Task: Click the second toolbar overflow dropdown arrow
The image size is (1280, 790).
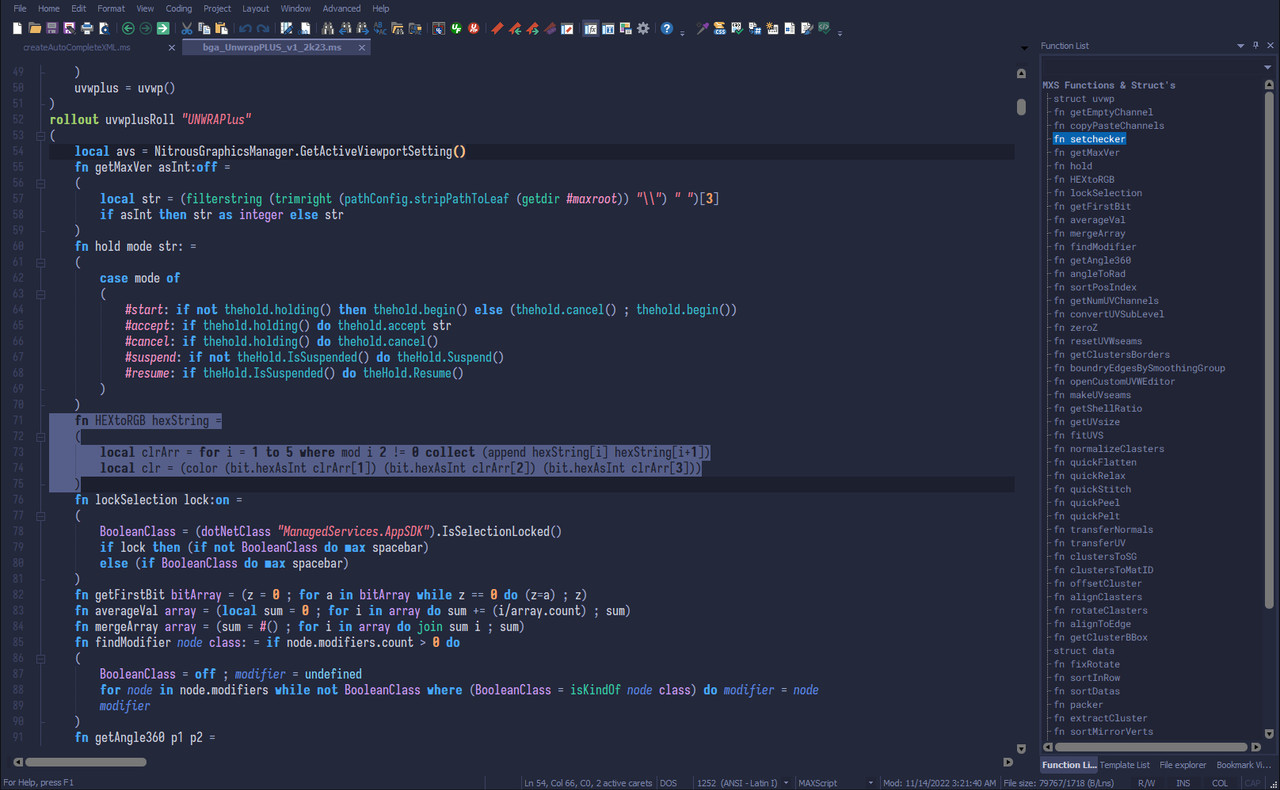Action: [x=839, y=33]
